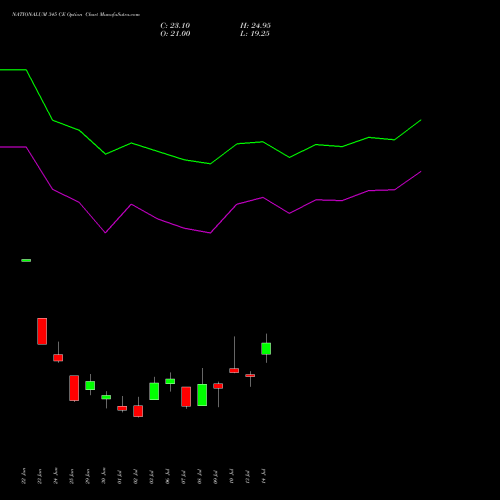
Task: Click the '10 Jul' date label
Action: pos(231,477)
